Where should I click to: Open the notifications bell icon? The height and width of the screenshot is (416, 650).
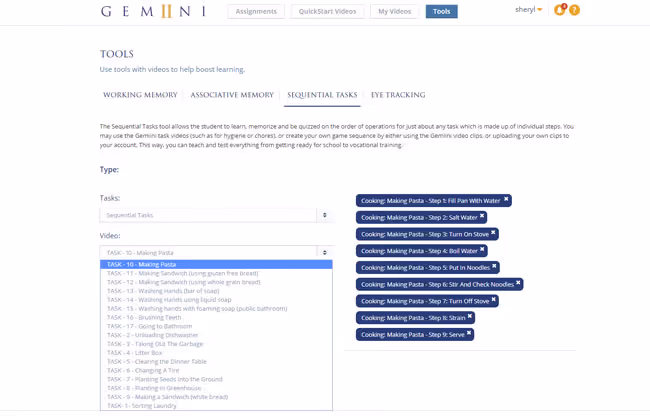click(559, 10)
